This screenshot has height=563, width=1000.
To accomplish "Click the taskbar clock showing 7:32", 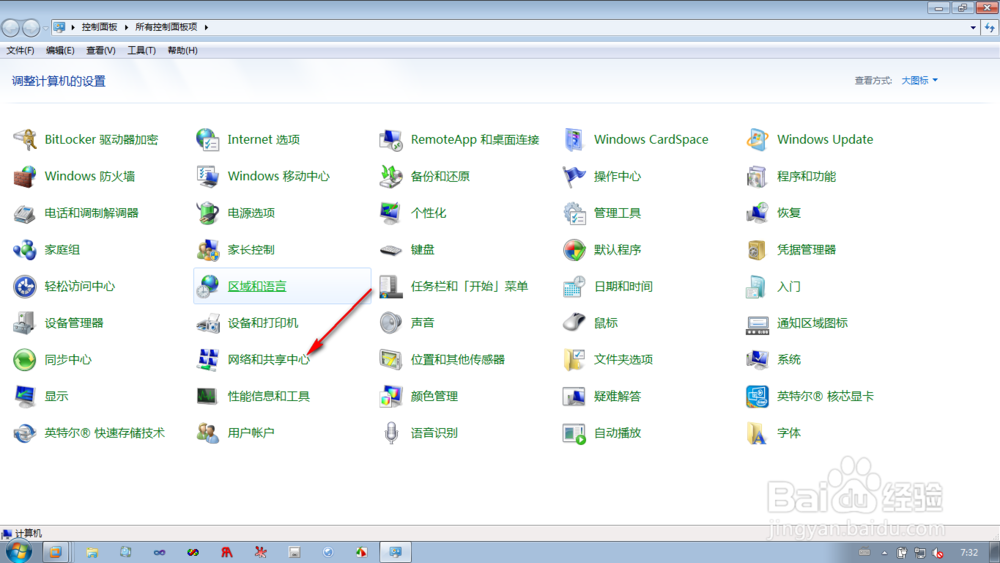I will click(x=969, y=552).
